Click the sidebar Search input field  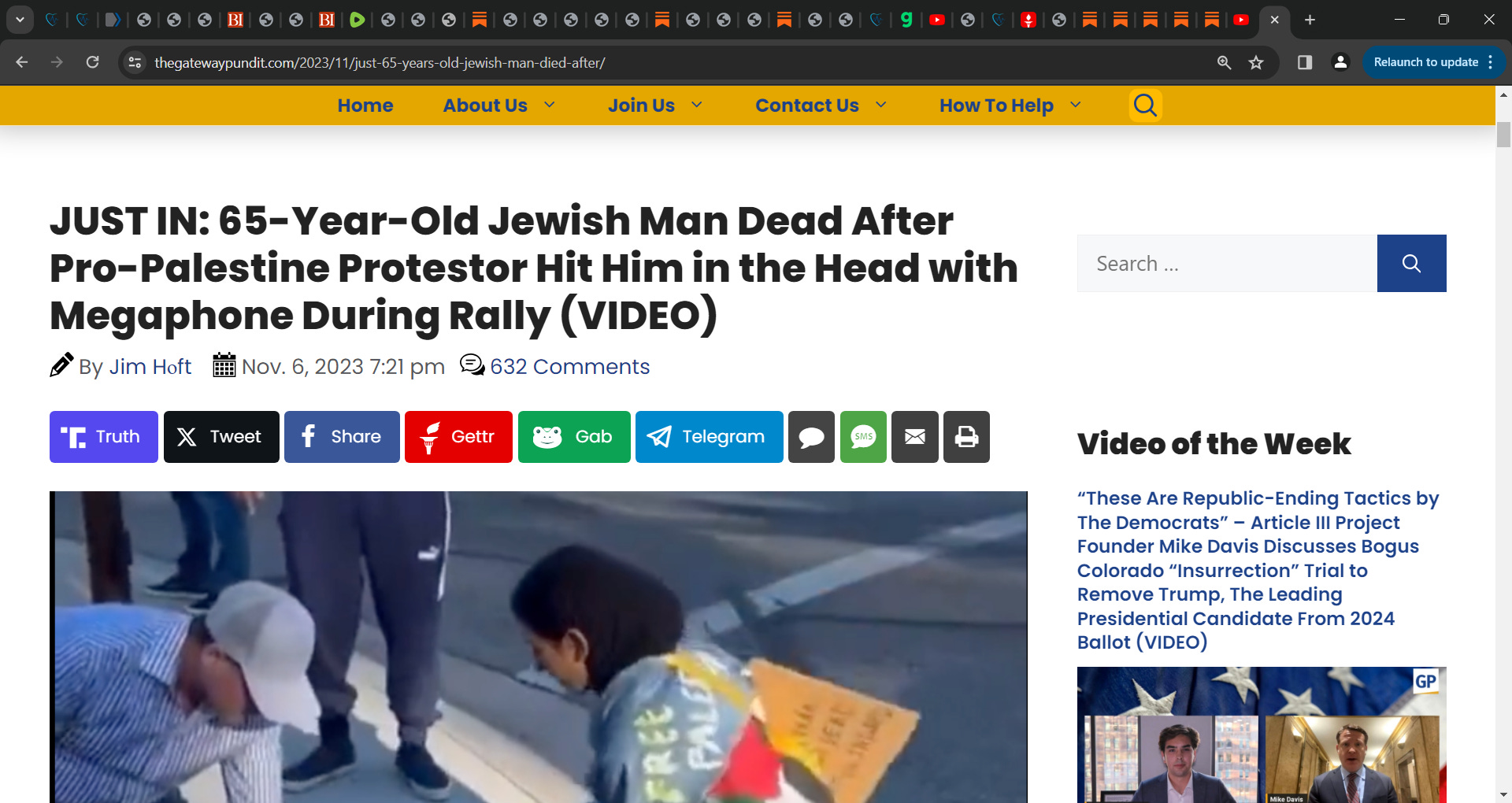pos(1227,264)
